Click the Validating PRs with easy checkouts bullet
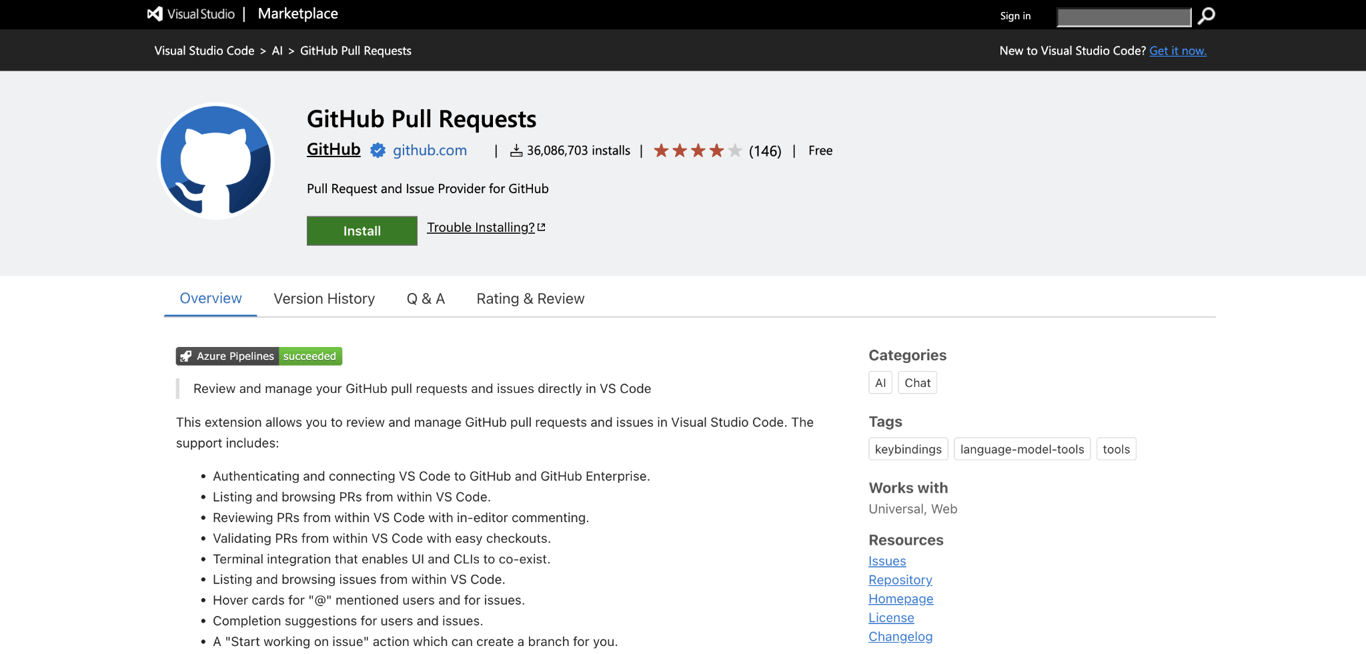 click(382, 538)
